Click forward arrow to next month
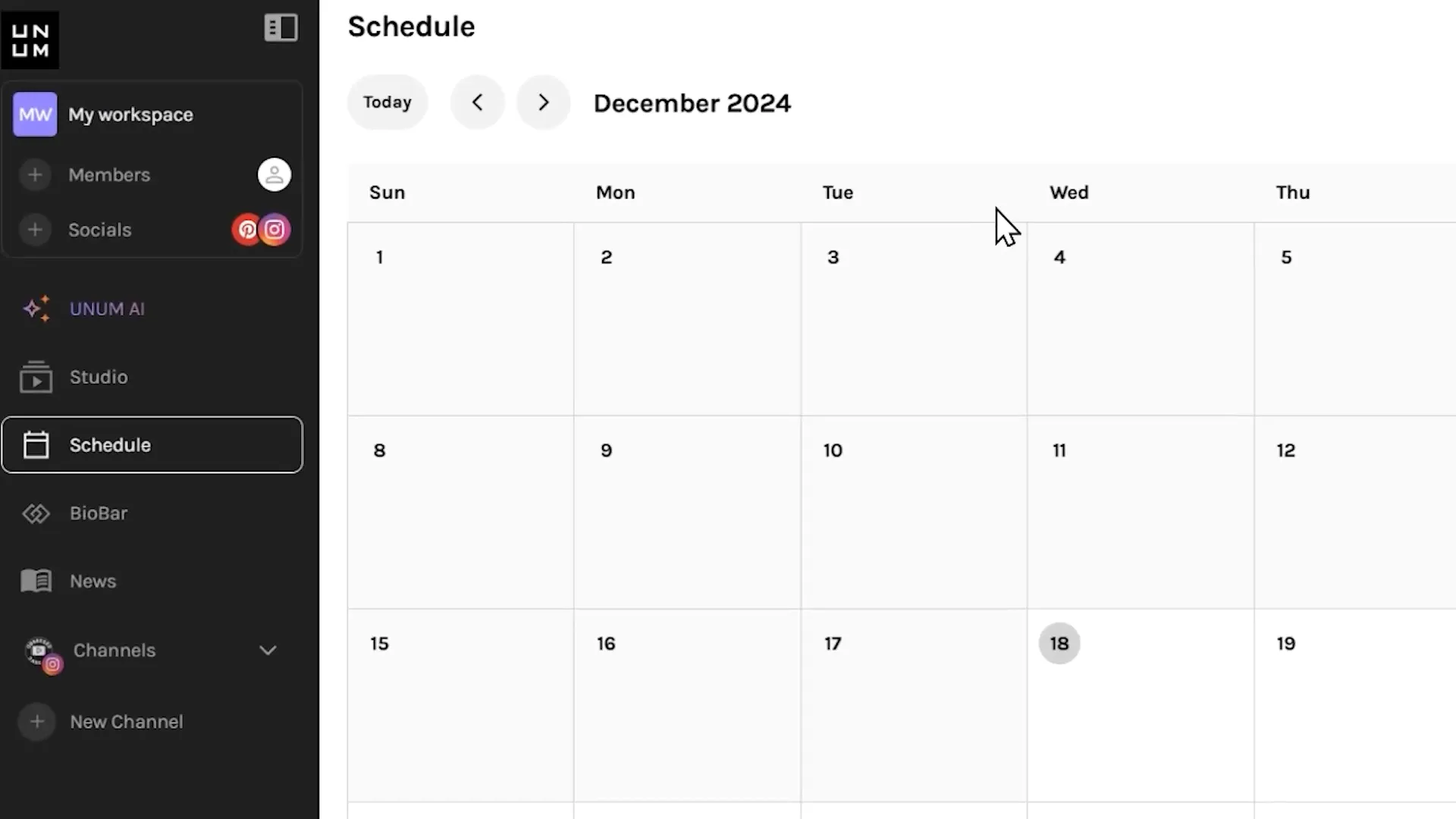Viewport: 1456px width, 819px height. pyautogui.click(x=543, y=102)
